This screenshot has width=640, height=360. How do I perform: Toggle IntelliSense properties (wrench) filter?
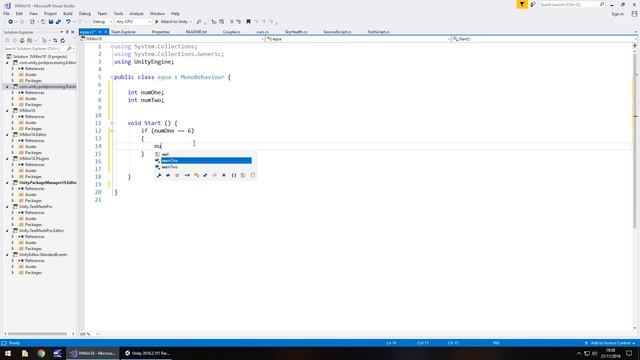[159, 176]
